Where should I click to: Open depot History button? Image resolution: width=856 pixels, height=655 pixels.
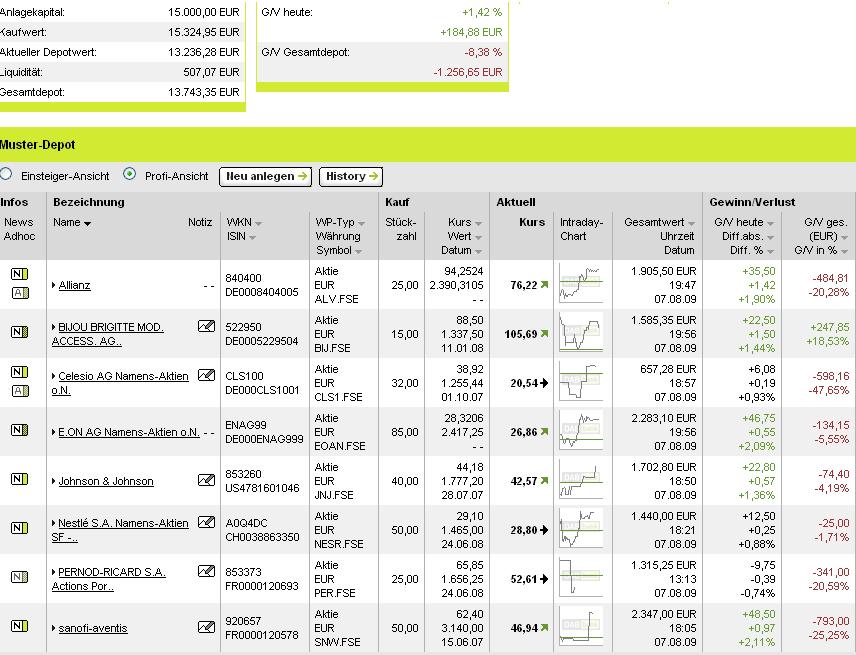351,176
